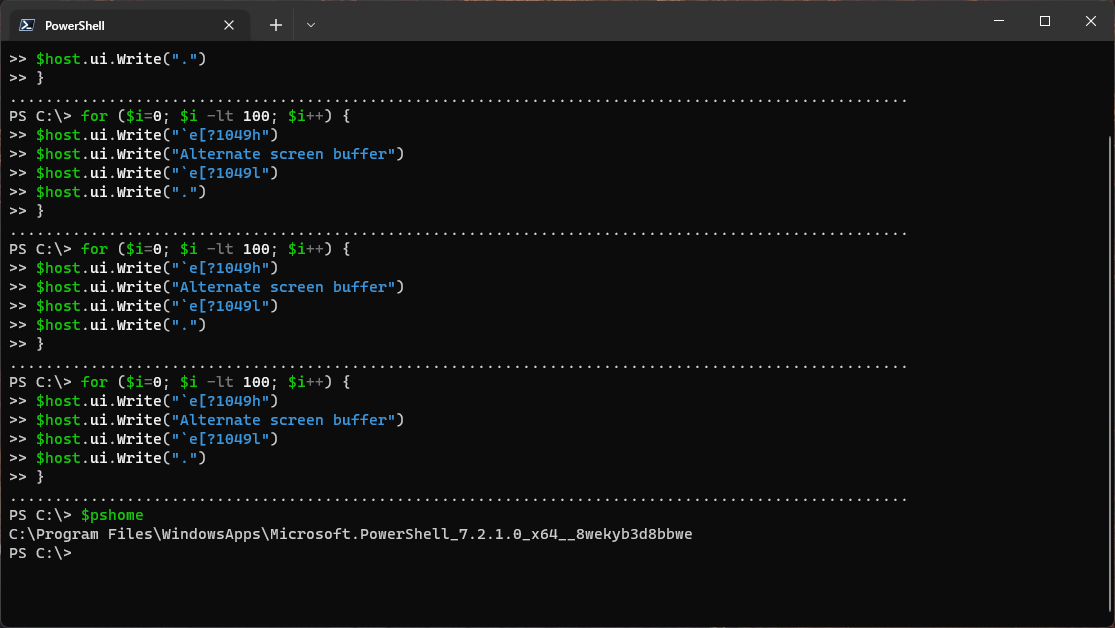Click the maximize window icon
Image resolution: width=1115 pixels, height=628 pixels.
tap(1044, 20)
